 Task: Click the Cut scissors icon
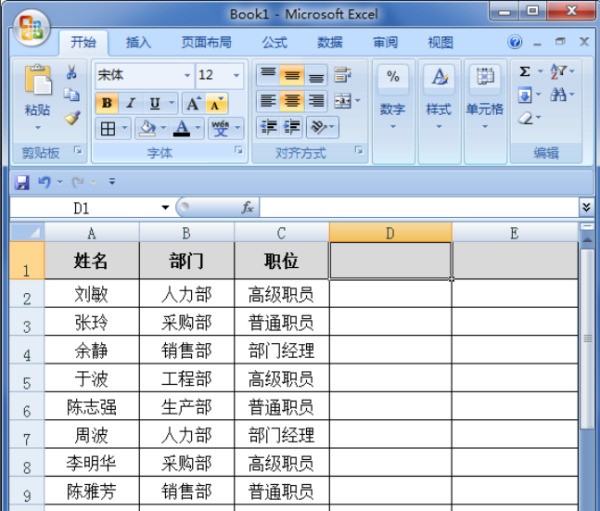pos(72,73)
